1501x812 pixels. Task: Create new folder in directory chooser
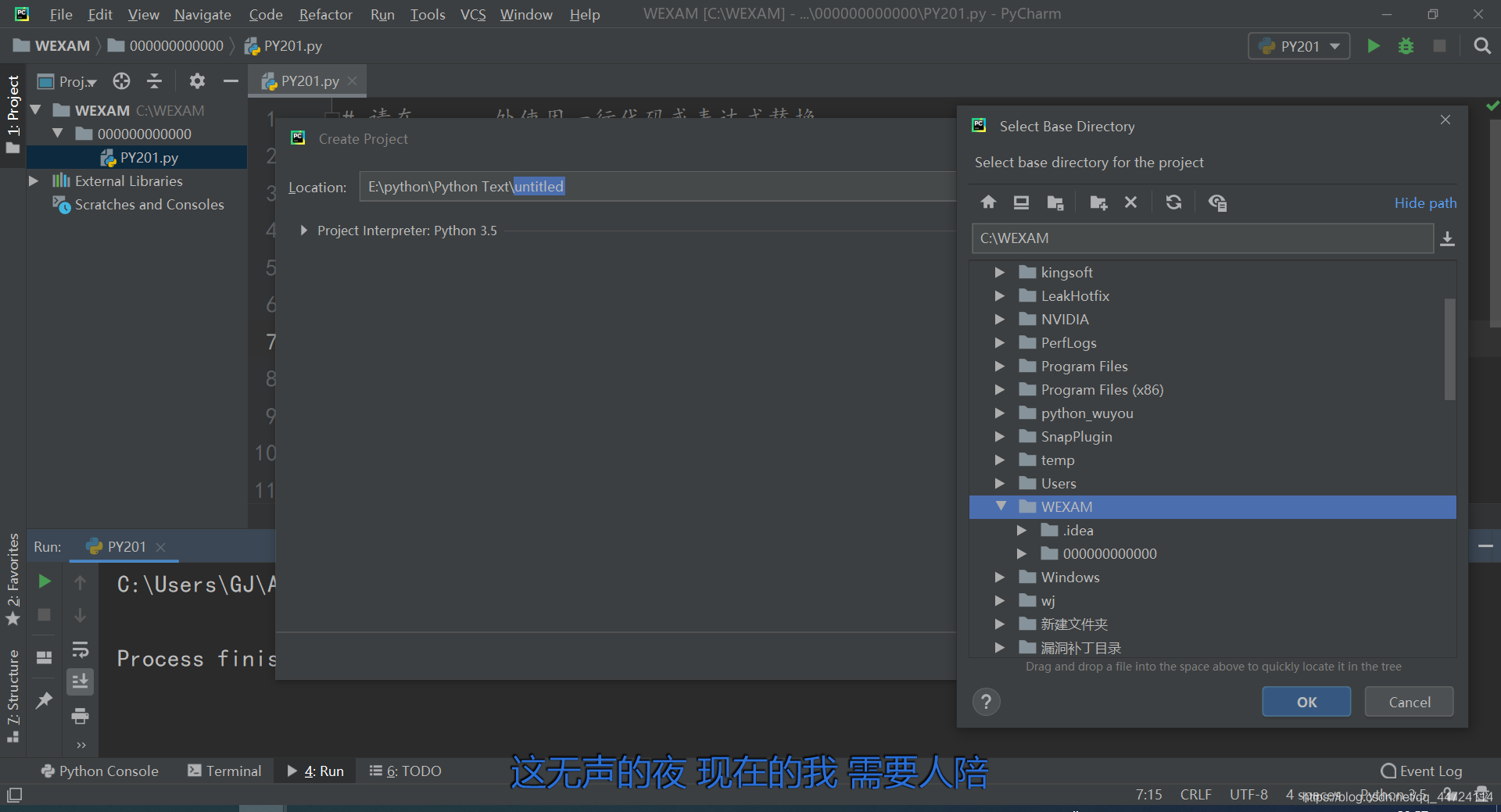[x=1098, y=202]
